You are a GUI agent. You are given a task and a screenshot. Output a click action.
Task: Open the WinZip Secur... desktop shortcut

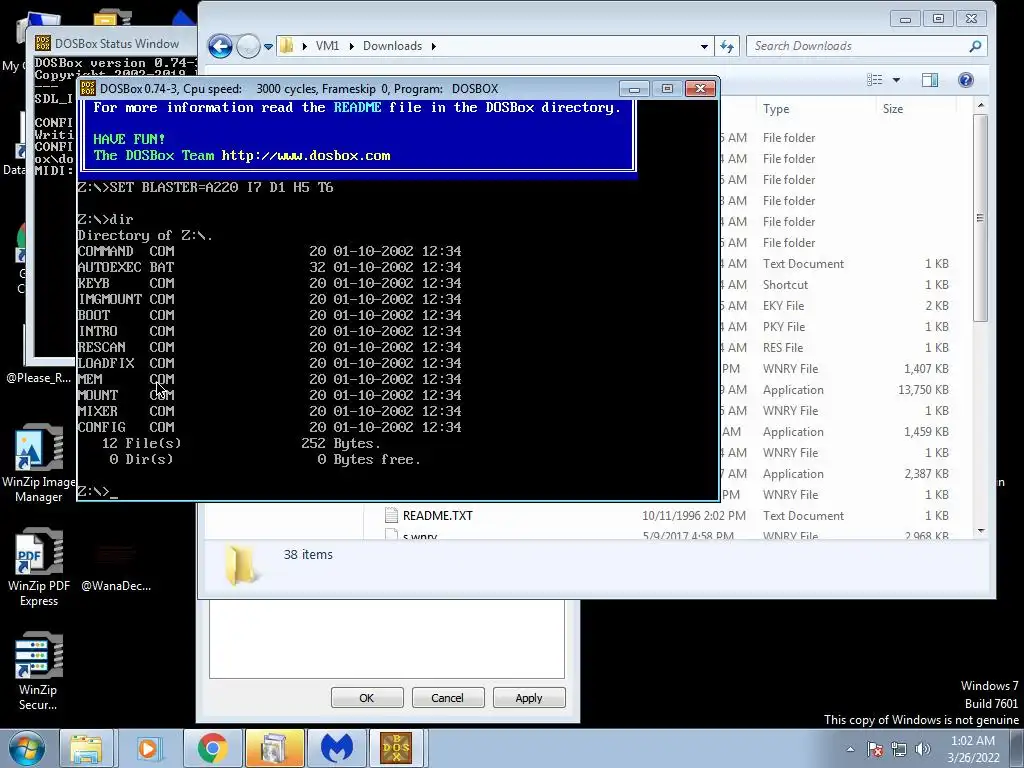pos(39,671)
